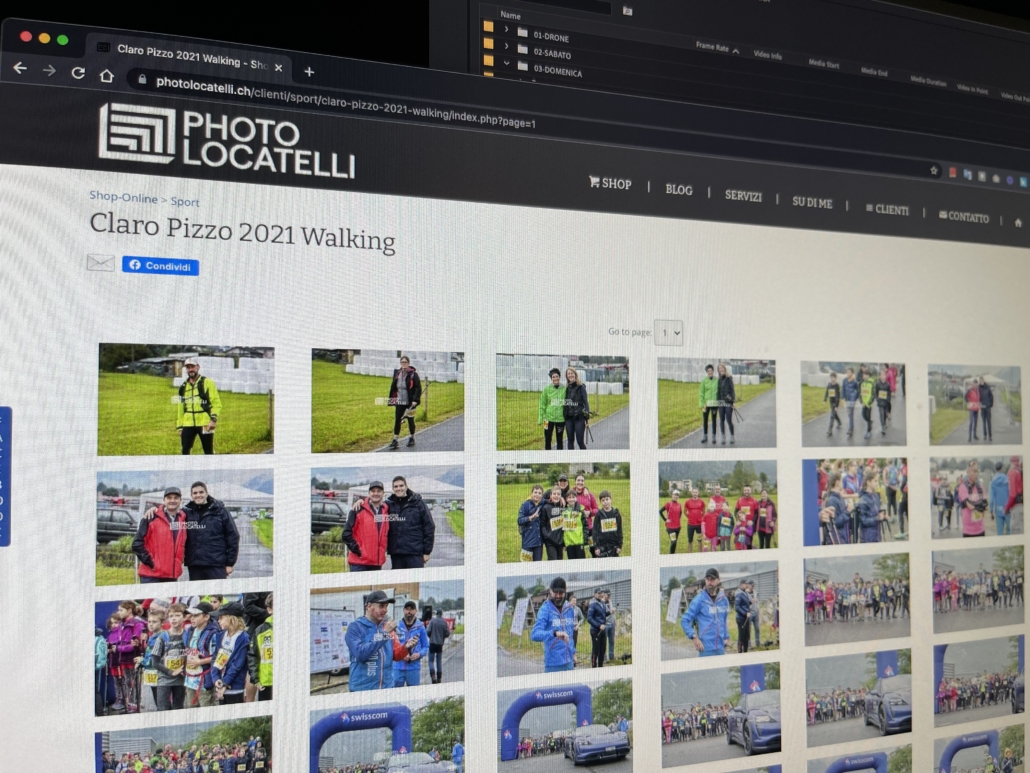Screen dimensions: 1030x773
Task: Select the 02-SABATO folder name
Action: tap(552, 54)
